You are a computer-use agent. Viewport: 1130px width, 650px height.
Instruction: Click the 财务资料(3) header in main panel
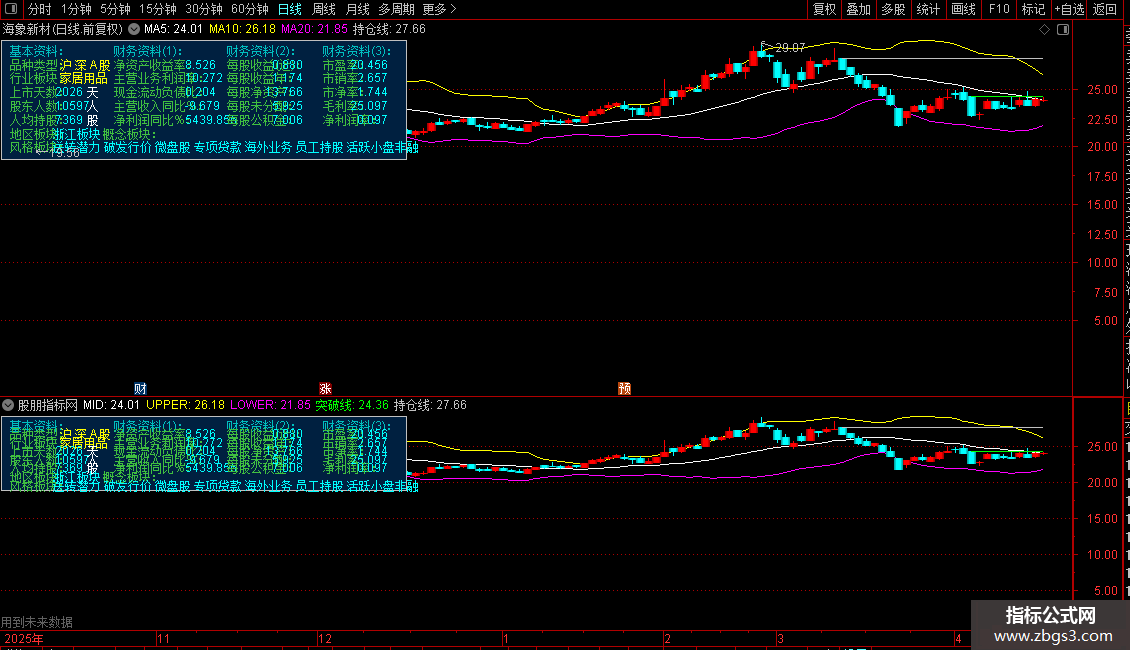click(x=357, y=51)
